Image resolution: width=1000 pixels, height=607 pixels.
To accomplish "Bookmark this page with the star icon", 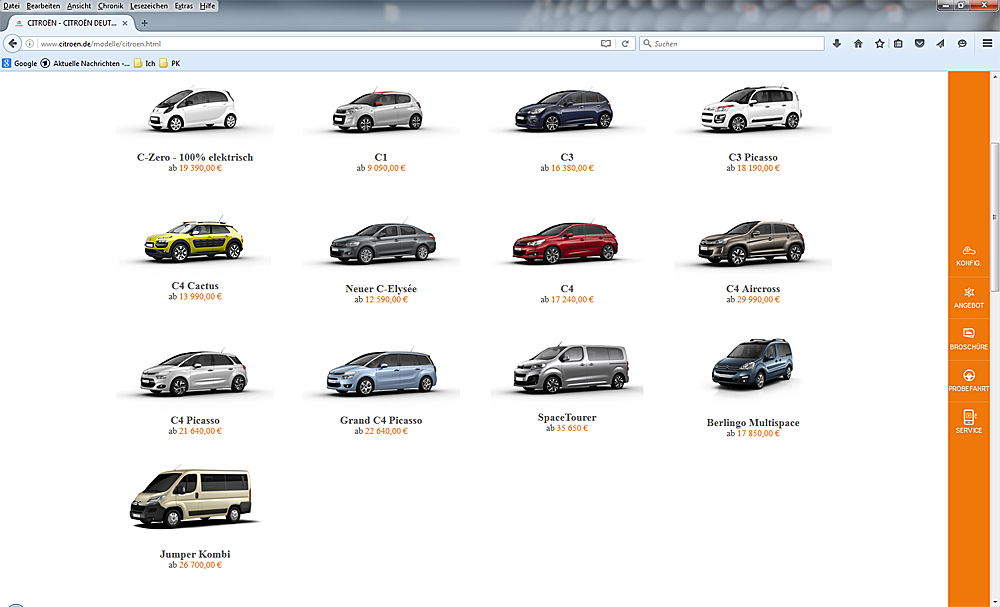I will pyautogui.click(x=879, y=44).
